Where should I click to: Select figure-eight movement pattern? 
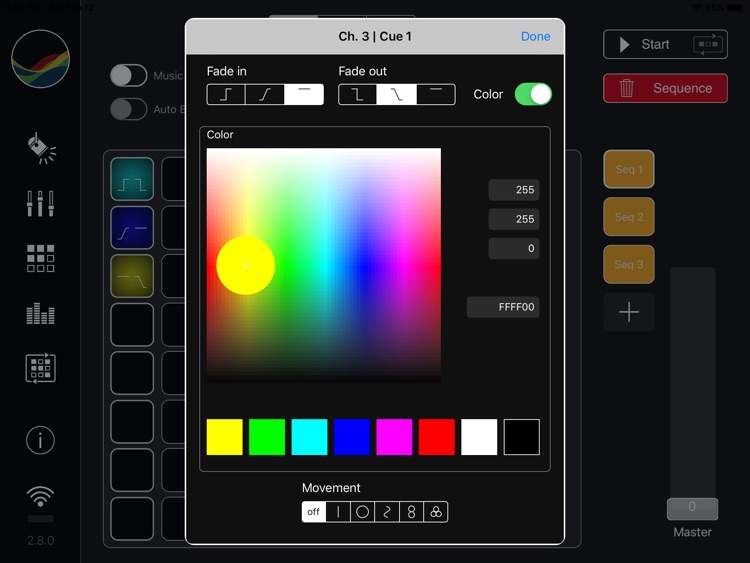click(411, 512)
